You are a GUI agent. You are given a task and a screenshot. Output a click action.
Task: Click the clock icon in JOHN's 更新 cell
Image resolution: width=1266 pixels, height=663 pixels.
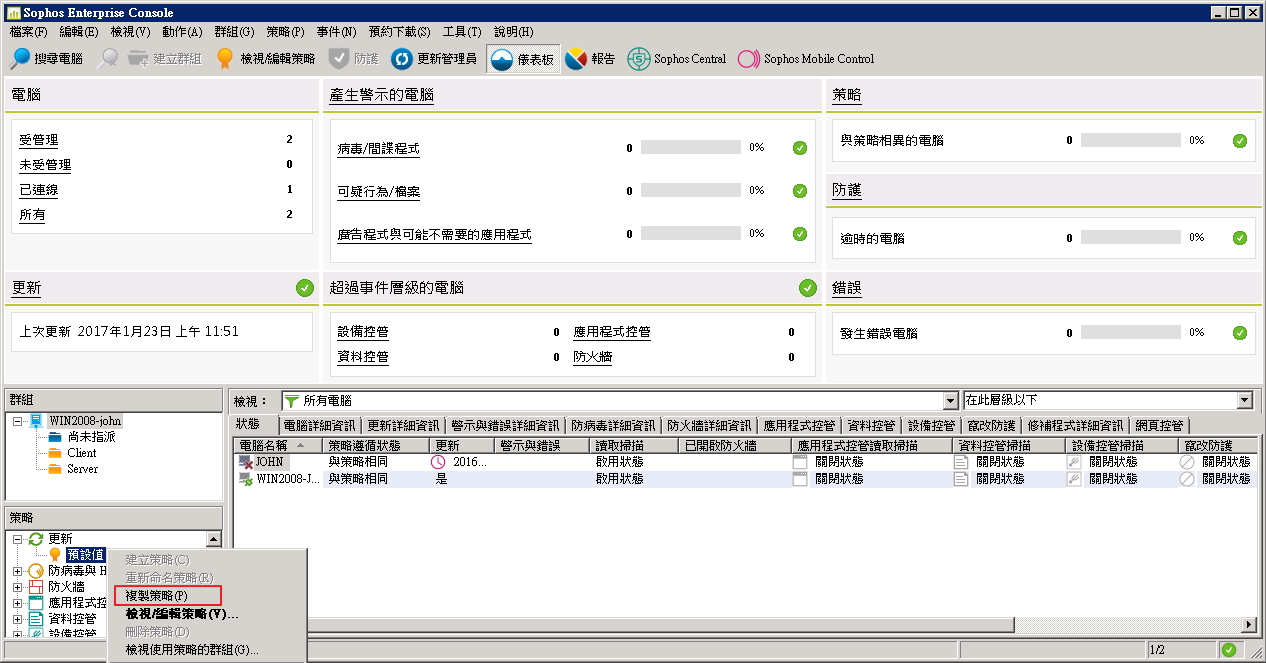point(438,462)
